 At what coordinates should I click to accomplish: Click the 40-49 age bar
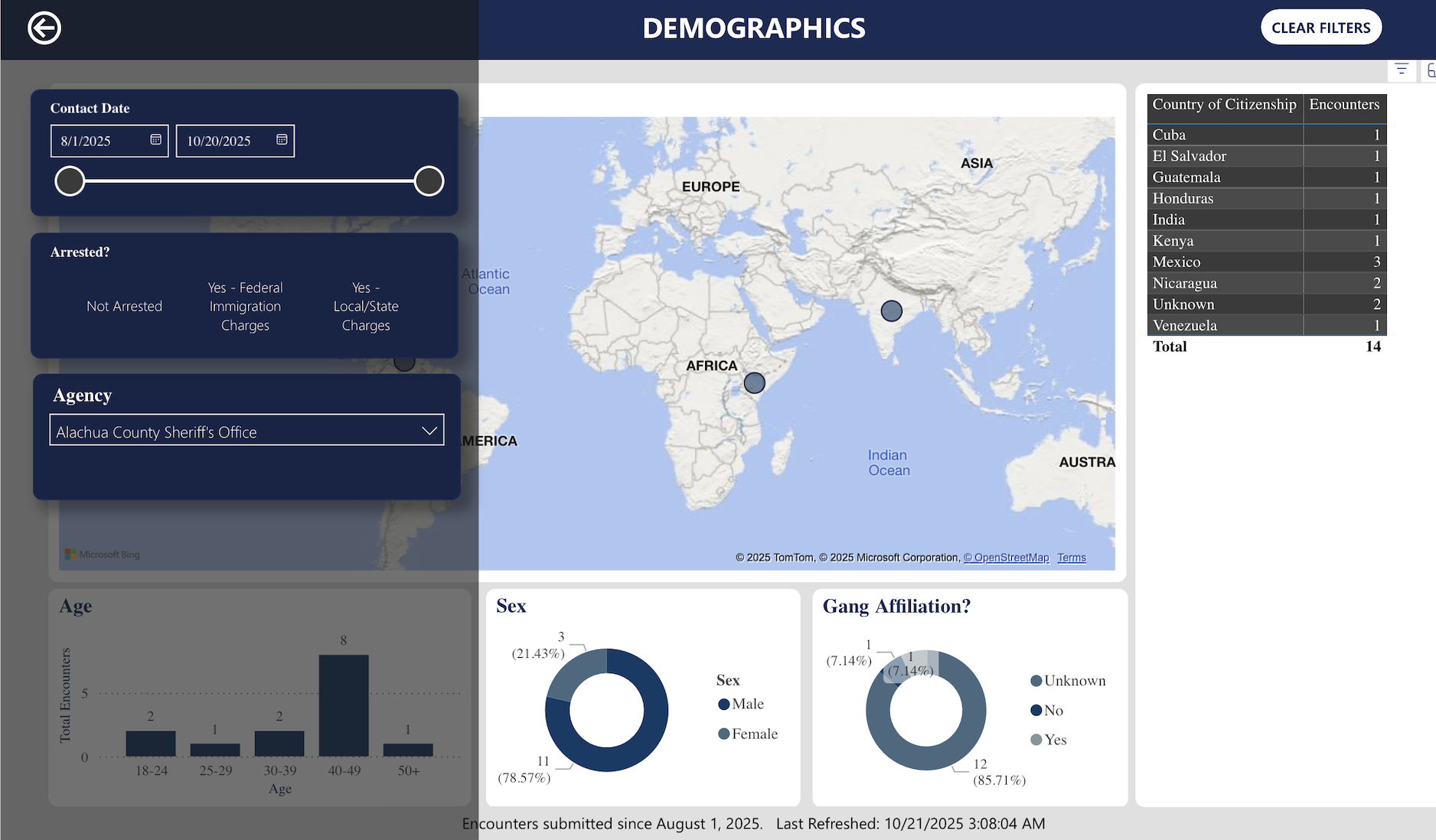click(x=344, y=705)
